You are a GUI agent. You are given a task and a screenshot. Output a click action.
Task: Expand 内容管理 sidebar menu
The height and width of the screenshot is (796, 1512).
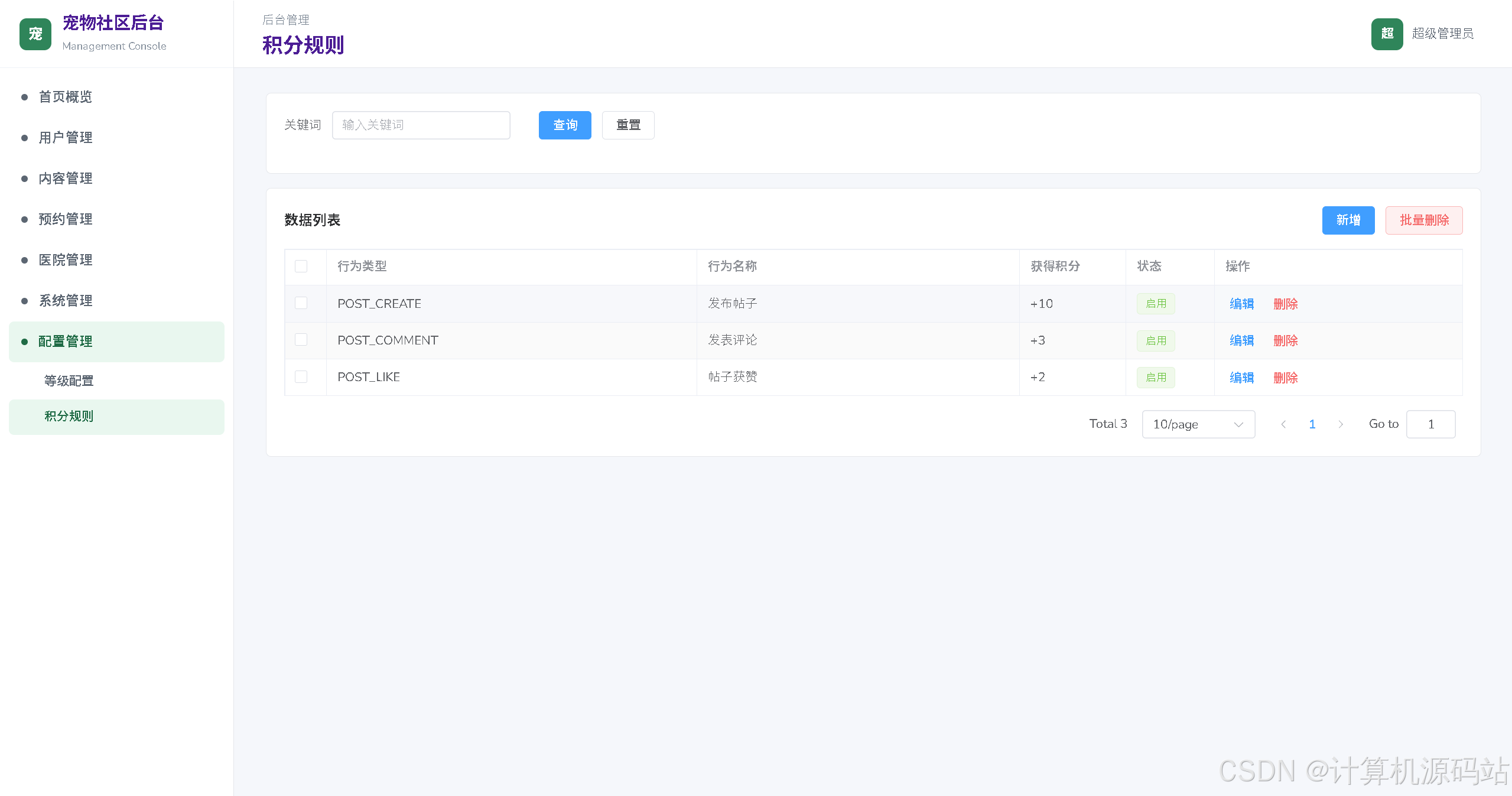pos(116,178)
